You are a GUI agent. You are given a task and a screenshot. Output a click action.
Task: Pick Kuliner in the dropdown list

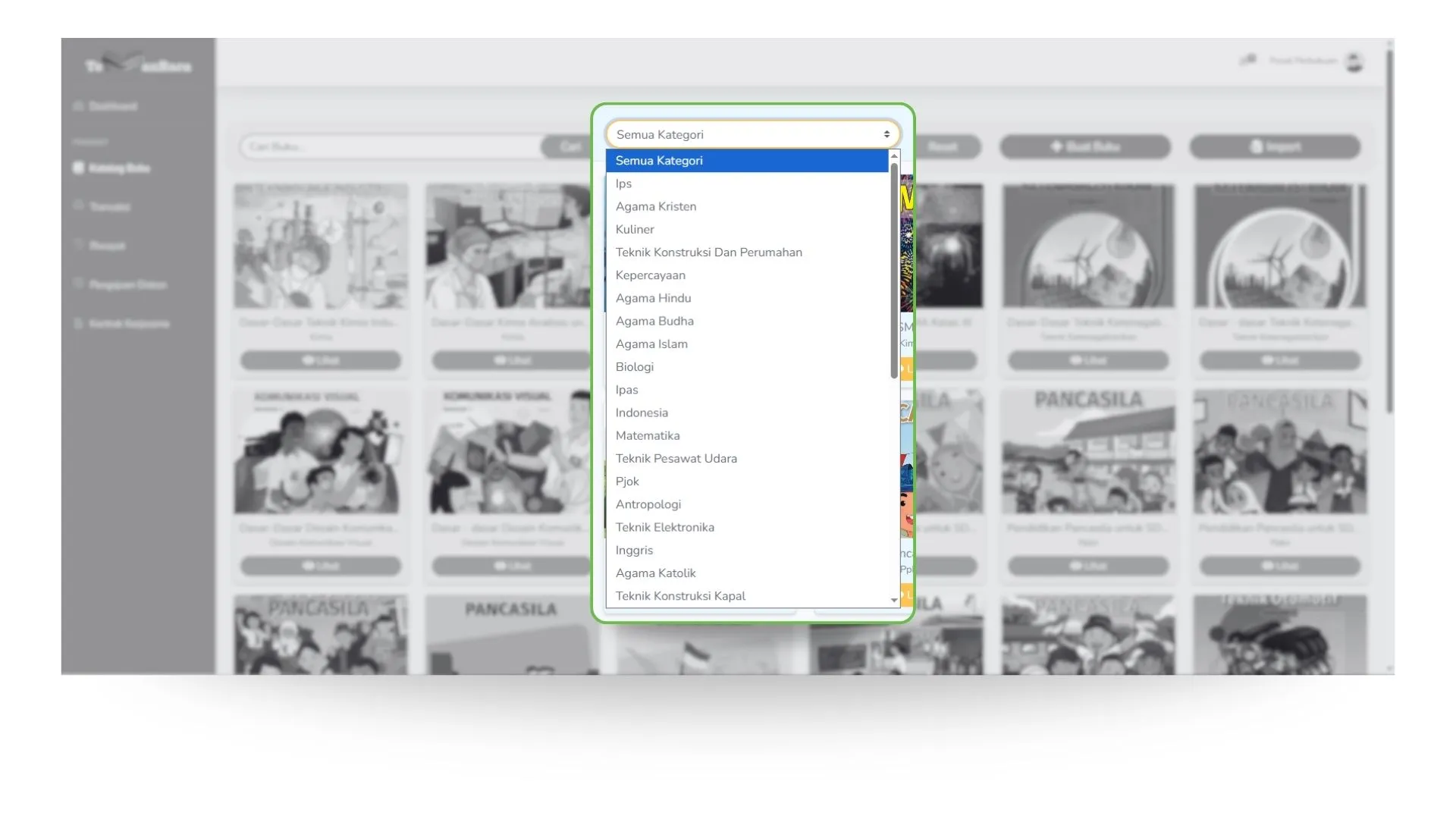(x=635, y=229)
